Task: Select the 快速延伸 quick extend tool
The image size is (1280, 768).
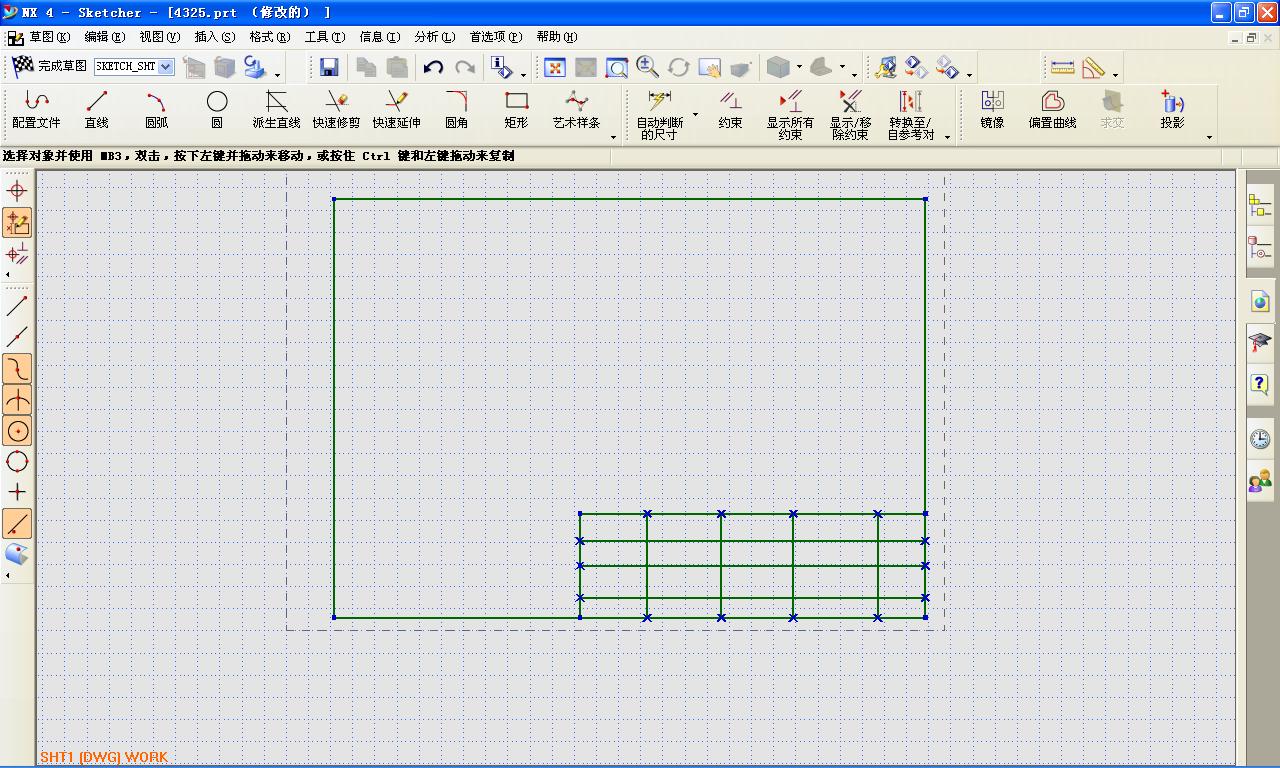Action: click(397, 110)
